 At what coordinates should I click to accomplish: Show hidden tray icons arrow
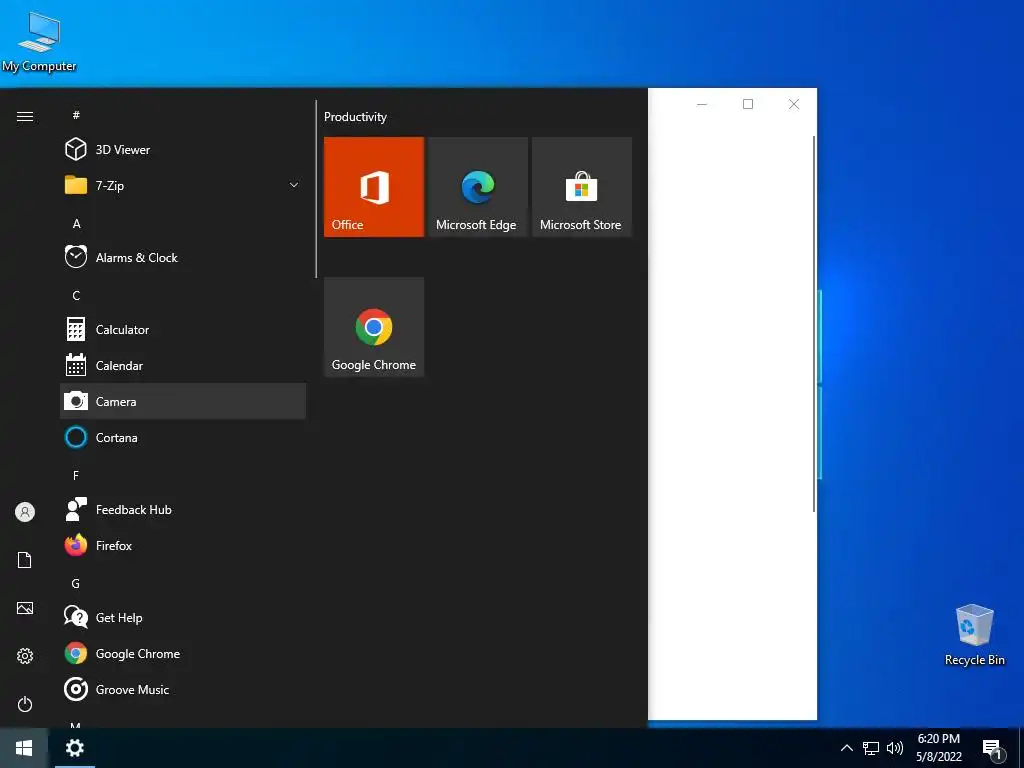(x=846, y=748)
